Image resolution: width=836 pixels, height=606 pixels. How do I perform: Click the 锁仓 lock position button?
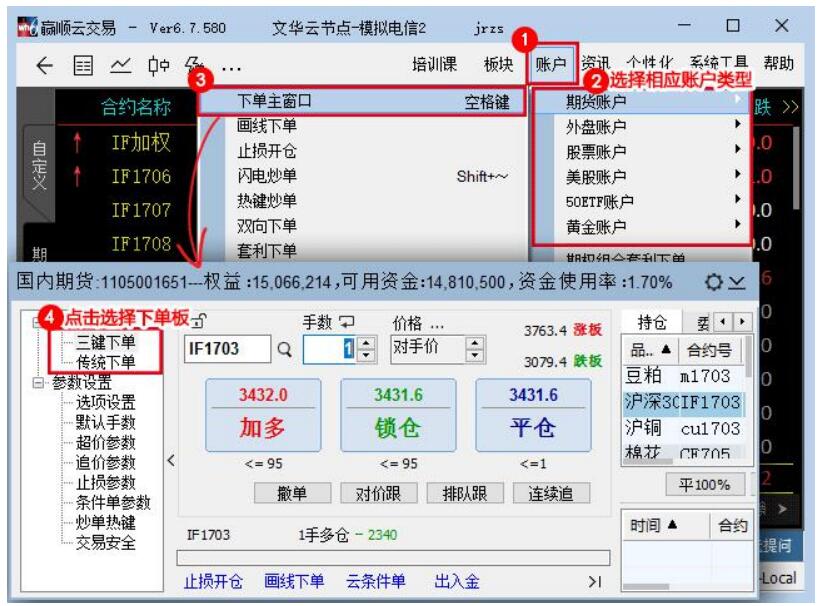click(398, 415)
